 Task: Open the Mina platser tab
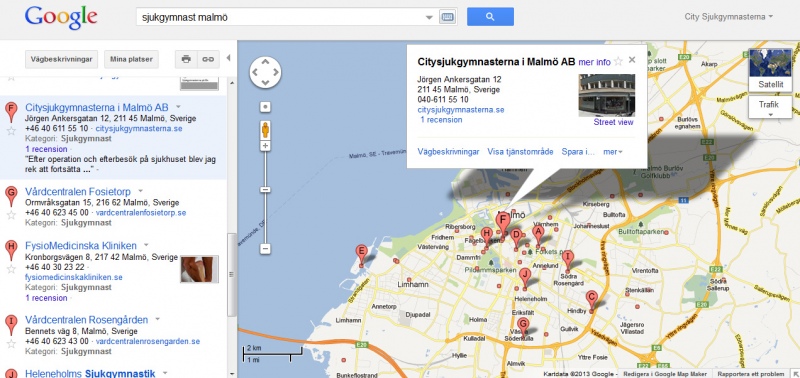tap(132, 59)
